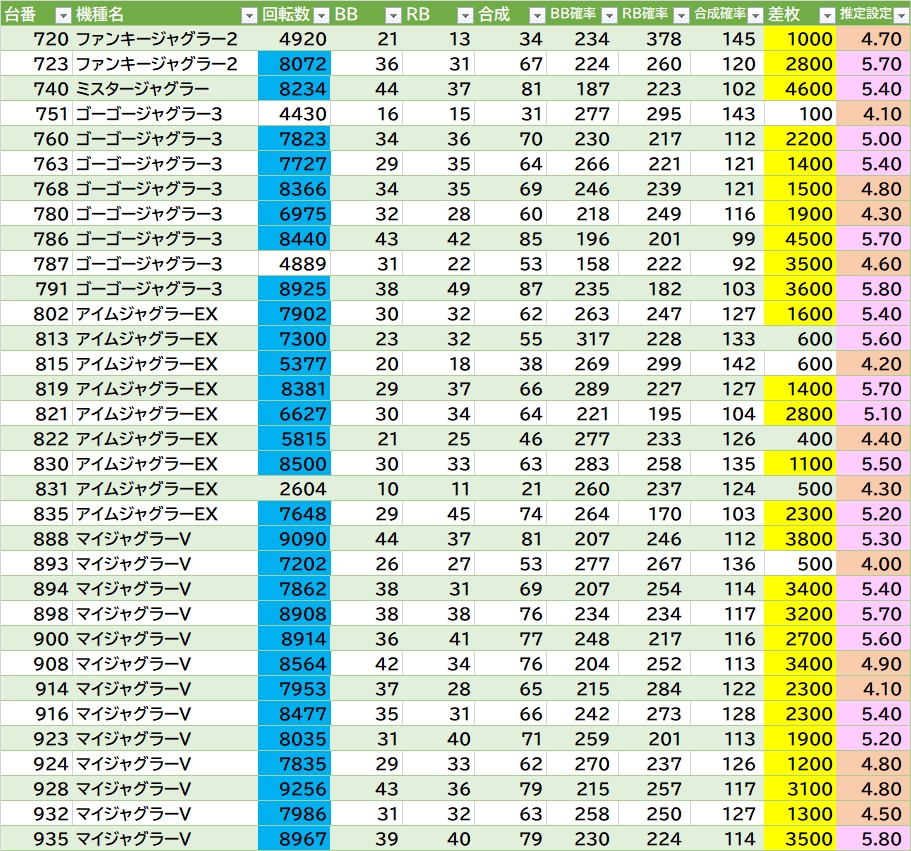Select 合成 cell 87 in row 791
This screenshot has height=851, width=911.
[x=511, y=289]
